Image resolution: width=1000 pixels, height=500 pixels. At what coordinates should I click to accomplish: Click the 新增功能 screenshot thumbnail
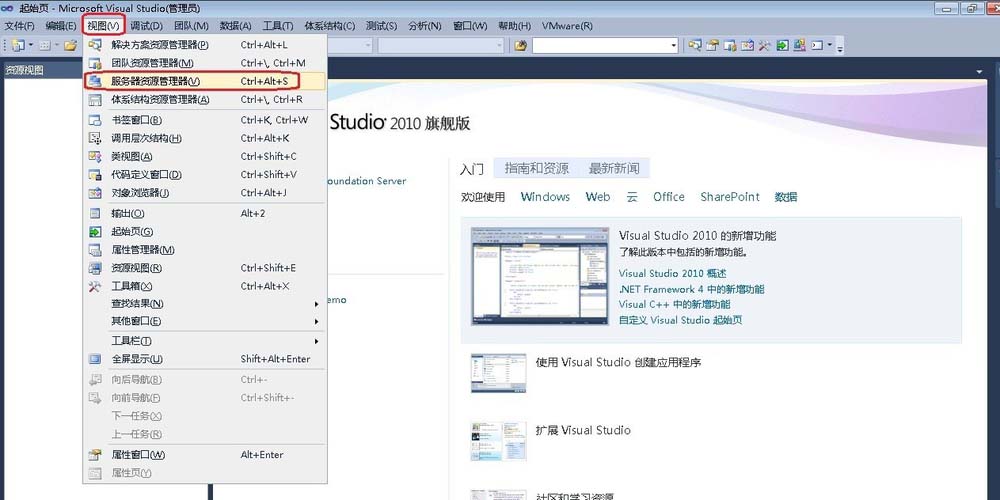(x=540, y=276)
